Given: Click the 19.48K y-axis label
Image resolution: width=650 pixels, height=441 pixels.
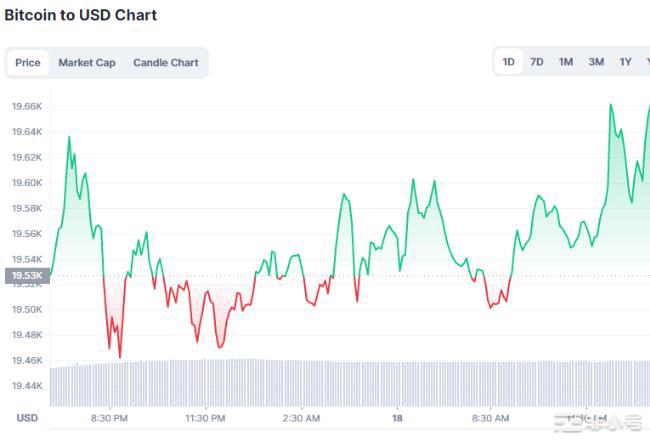Looking at the screenshot, I should coord(27,335).
